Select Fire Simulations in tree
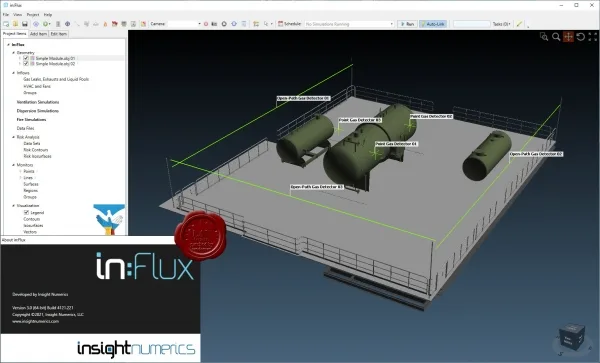600x363 pixels. 31,120
